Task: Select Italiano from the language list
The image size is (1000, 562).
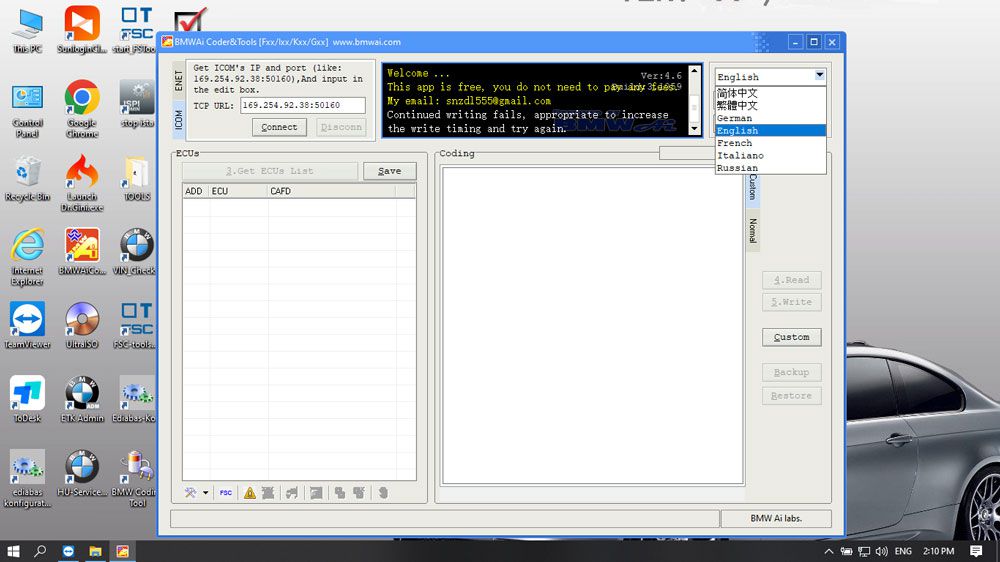Action: pos(770,156)
